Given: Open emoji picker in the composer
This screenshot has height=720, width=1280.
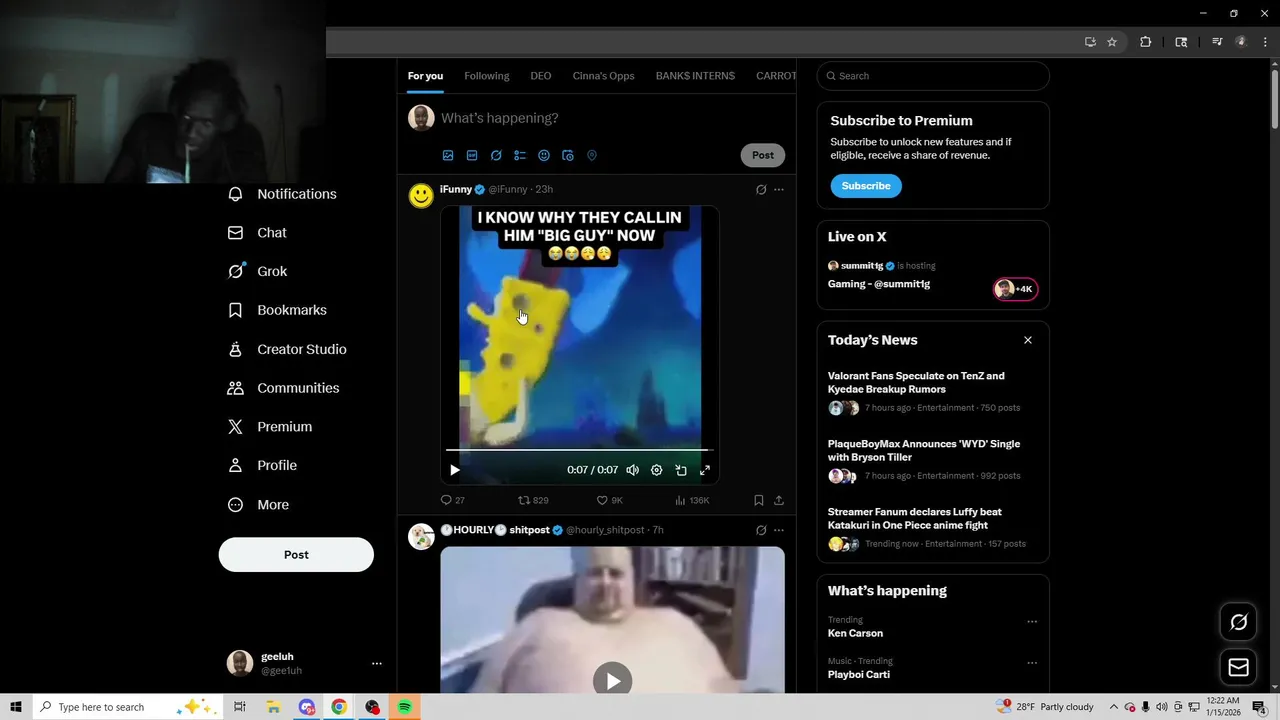Looking at the screenshot, I should point(544,156).
